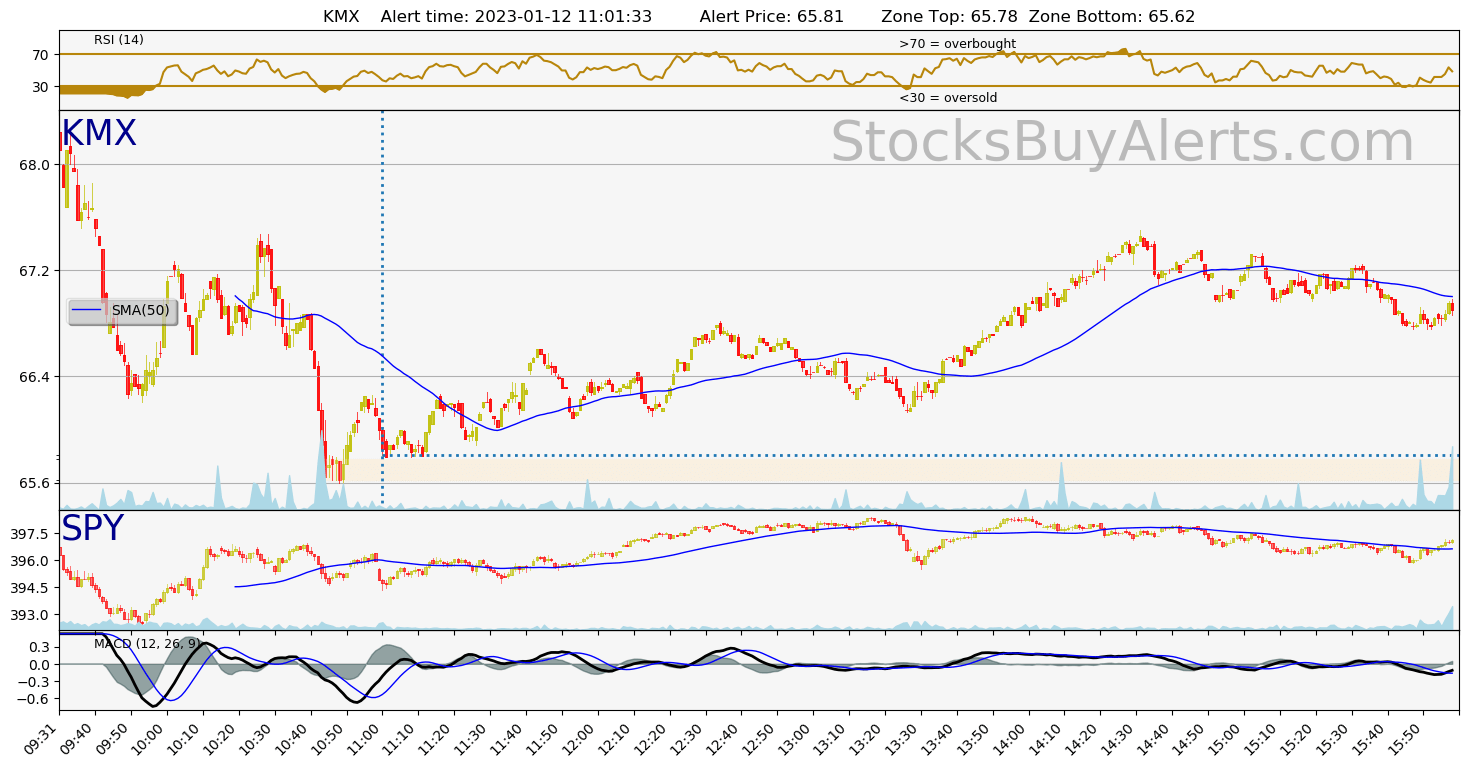Click the 394.5 SPY axis label
Image resolution: width=1474 pixels, height=768 pixels.
point(31,588)
